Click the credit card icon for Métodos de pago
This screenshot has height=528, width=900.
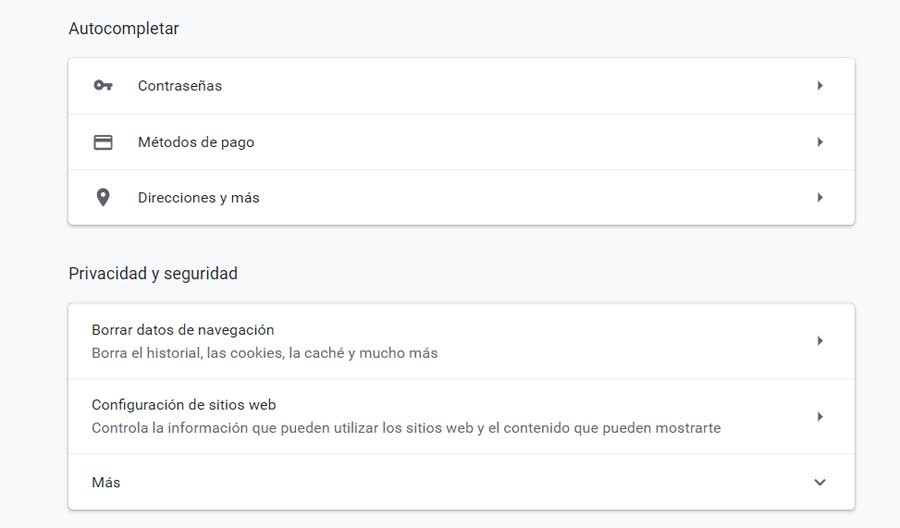click(x=103, y=142)
